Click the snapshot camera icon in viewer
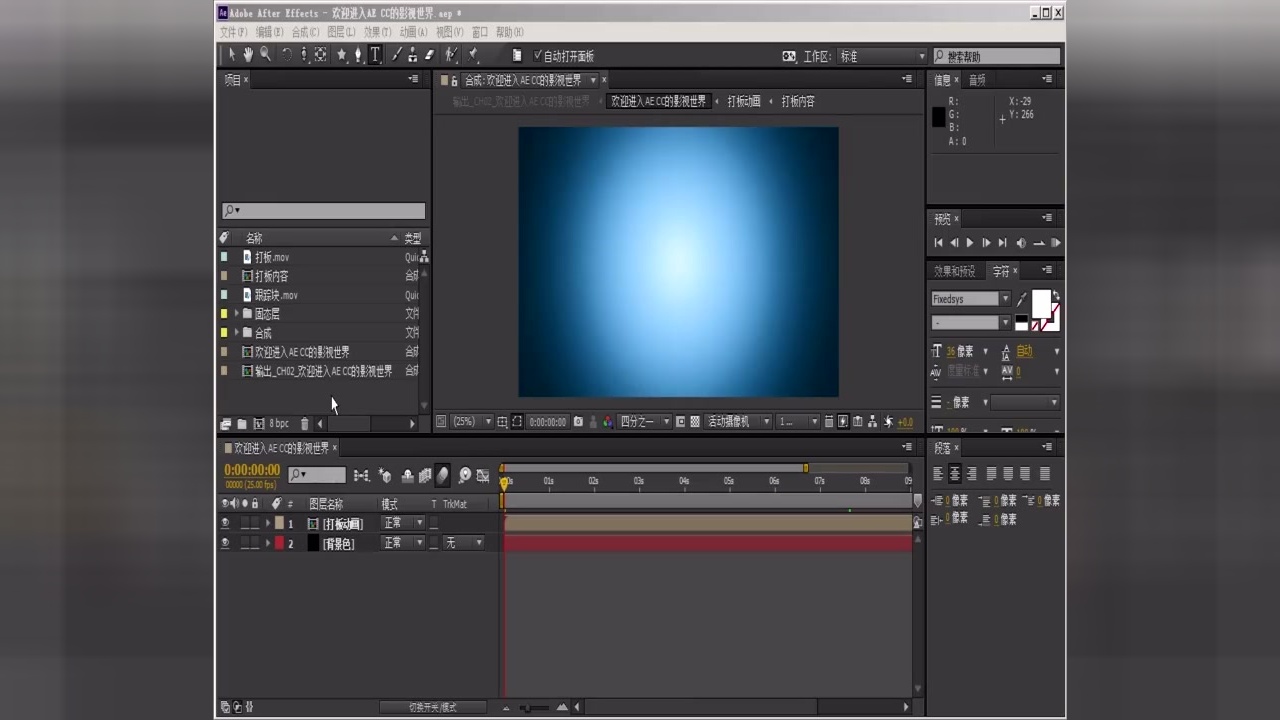This screenshot has height=720, width=1280. [x=578, y=422]
